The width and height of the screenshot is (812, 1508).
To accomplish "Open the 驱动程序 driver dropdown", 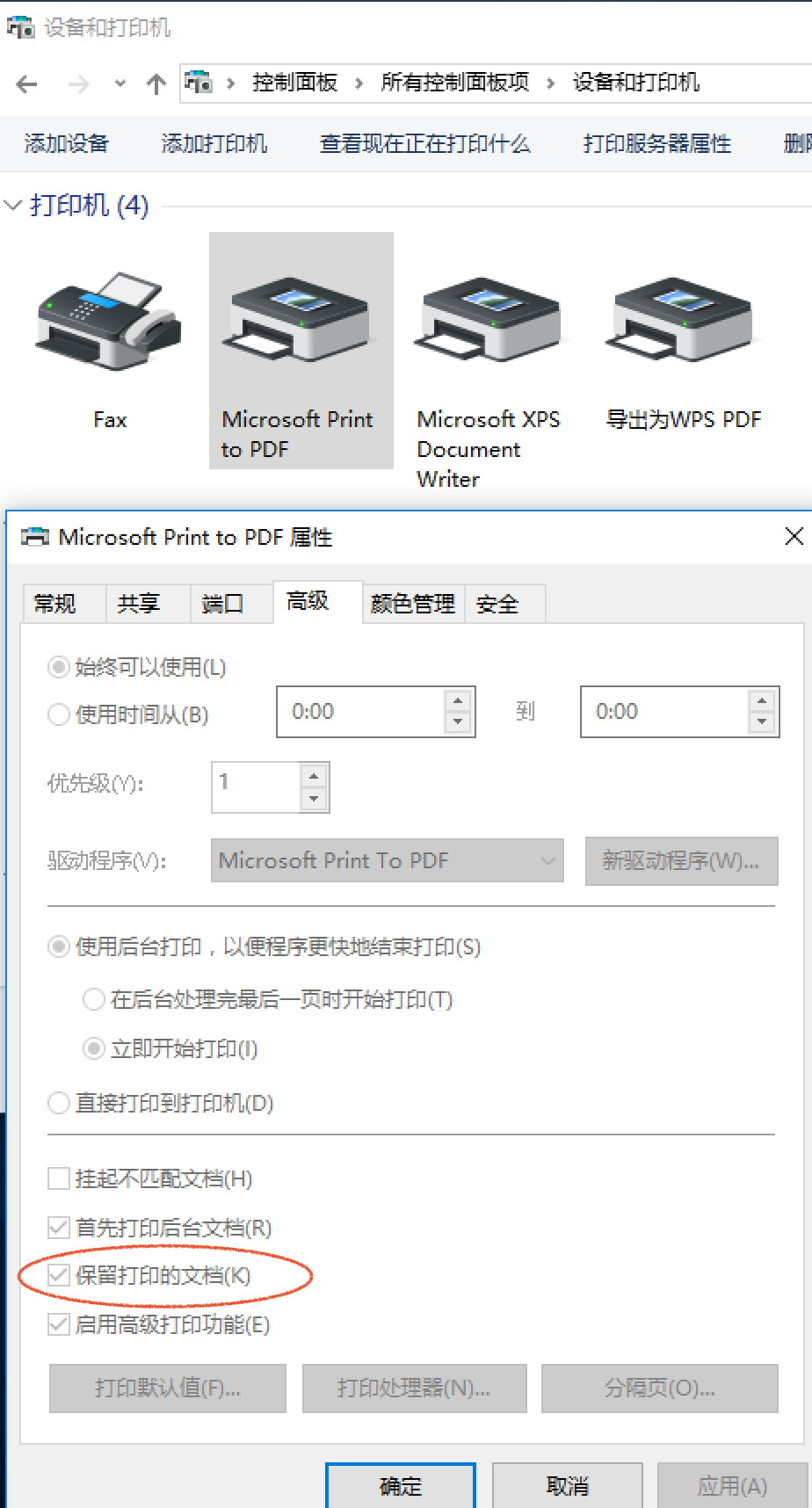I will [x=387, y=859].
